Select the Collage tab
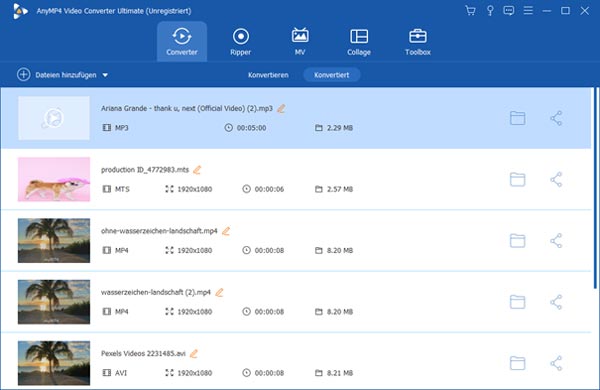Image resolution: width=600 pixels, height=390 pixels. [359, 42]
